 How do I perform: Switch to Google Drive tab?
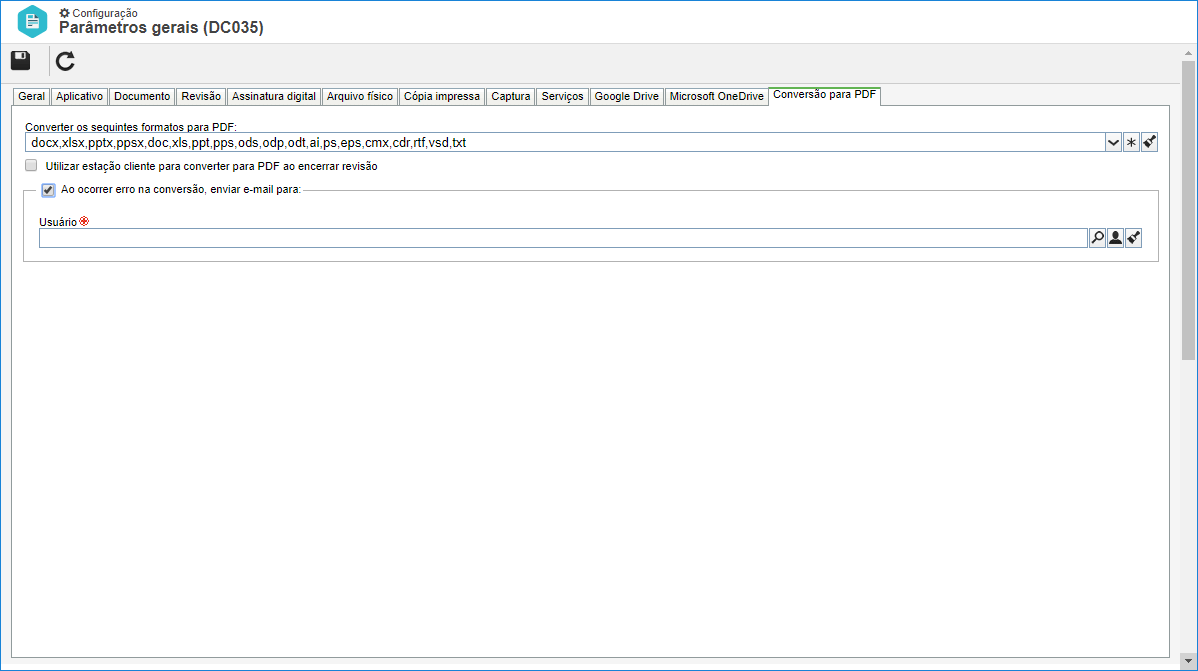coord(627,96)
